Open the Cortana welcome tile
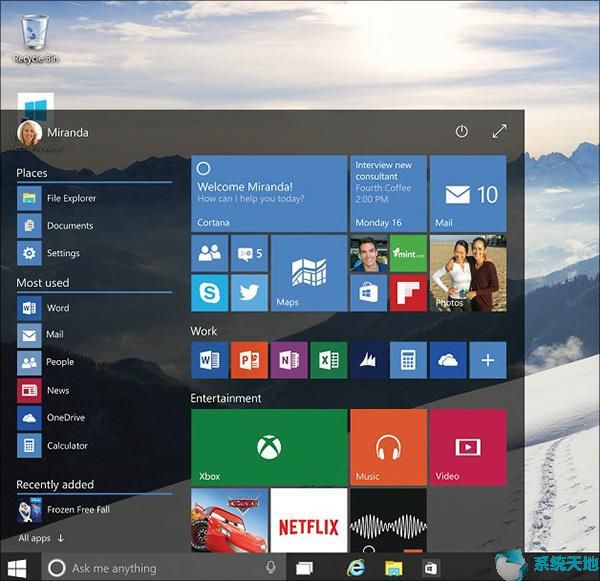600x581 pixels. (x=269, y=193)
